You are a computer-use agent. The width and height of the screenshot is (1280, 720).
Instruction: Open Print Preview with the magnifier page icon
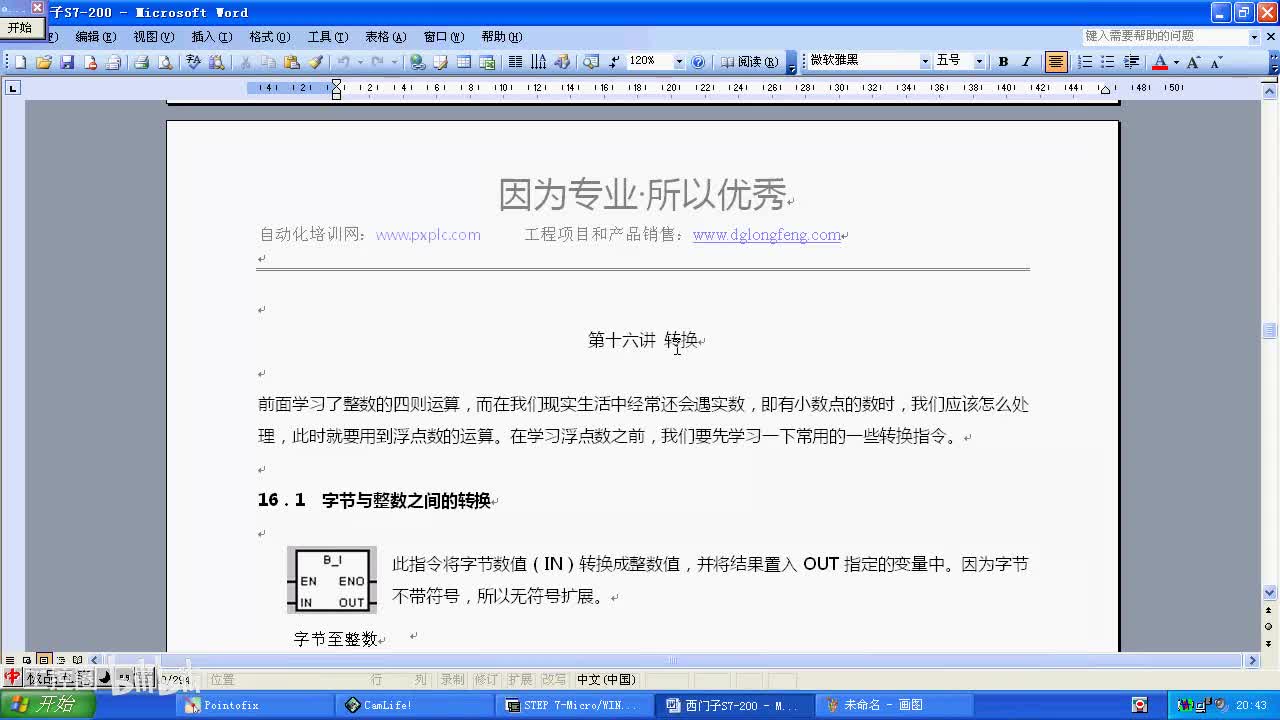(x=165, y=62)
